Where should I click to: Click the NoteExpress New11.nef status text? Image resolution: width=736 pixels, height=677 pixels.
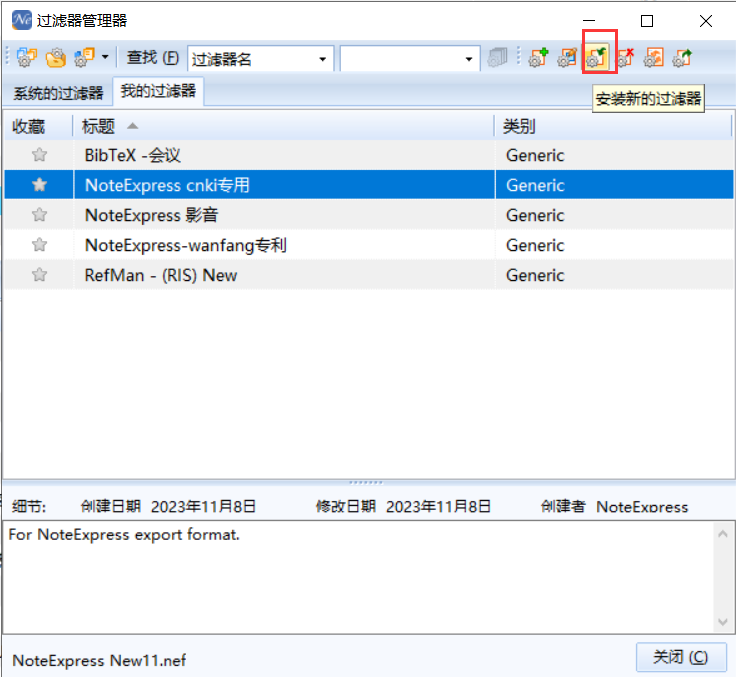99,661
